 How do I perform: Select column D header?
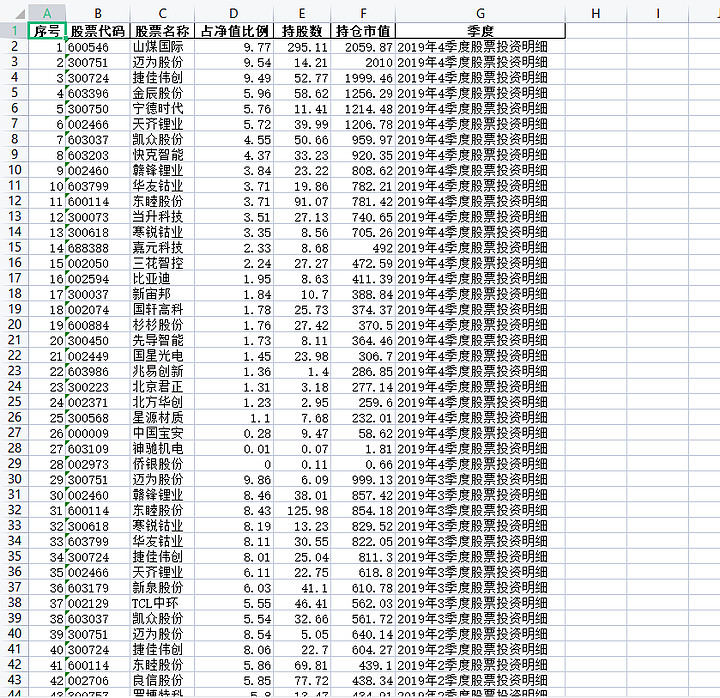click(x=234, y=14)
